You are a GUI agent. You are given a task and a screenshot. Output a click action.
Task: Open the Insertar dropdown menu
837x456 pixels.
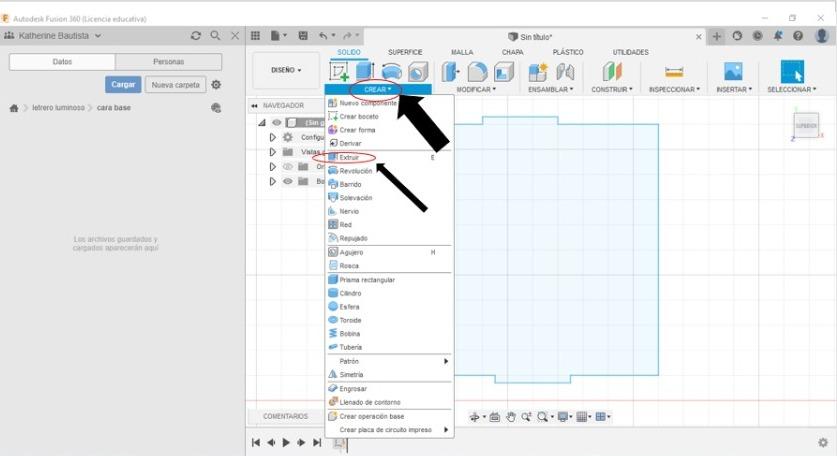[734, 90]
